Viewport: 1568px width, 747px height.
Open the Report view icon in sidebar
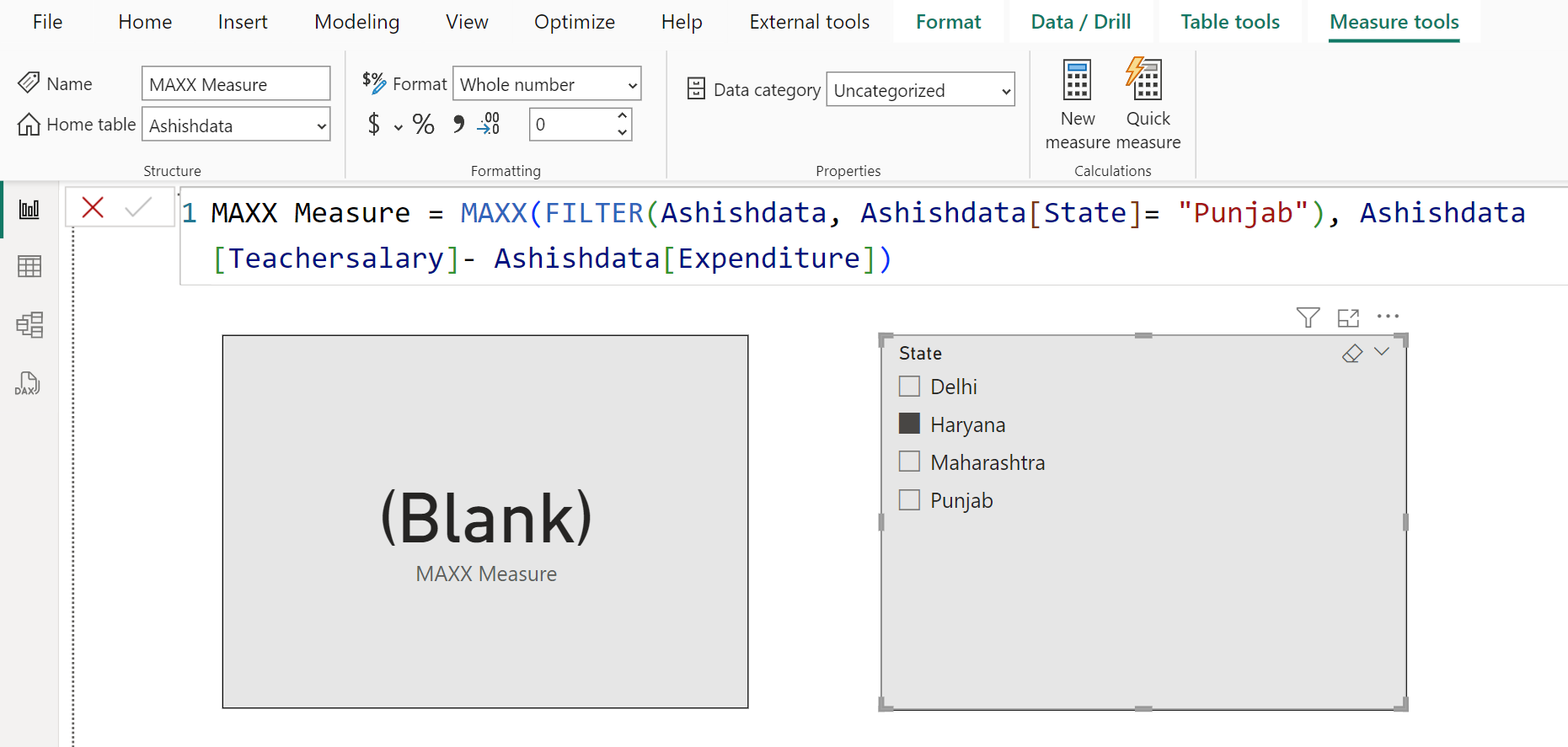29,210
